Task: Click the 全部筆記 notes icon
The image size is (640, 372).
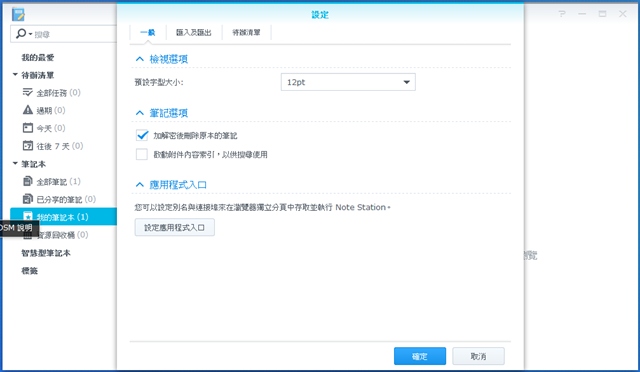Action: coord(27,181)
